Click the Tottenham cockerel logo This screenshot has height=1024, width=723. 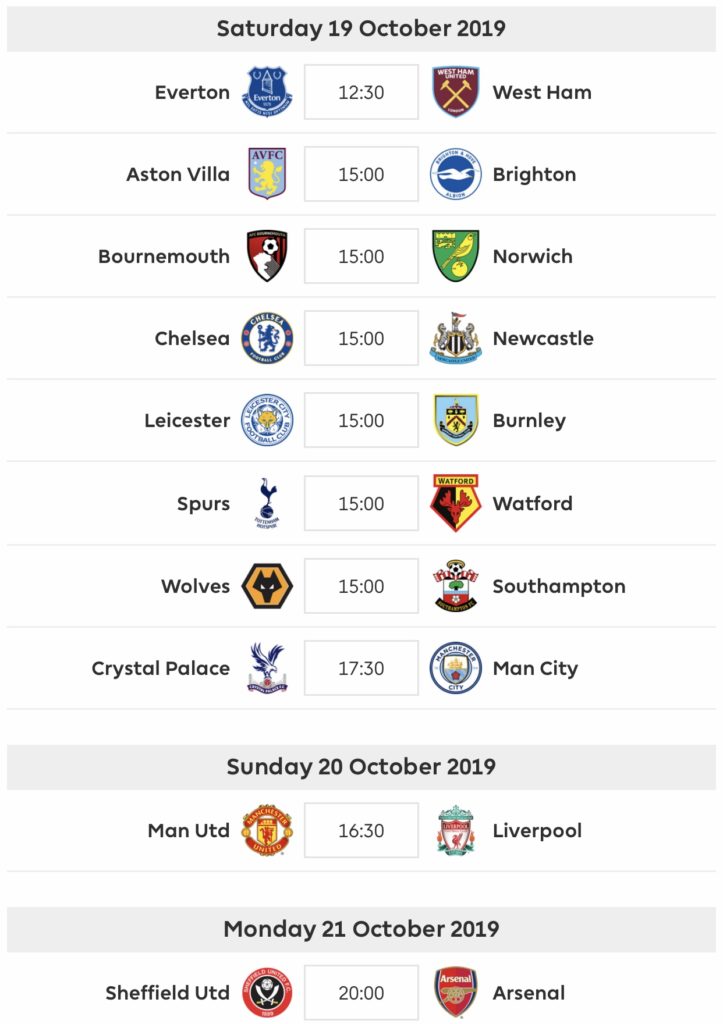(x=267, y=503)
